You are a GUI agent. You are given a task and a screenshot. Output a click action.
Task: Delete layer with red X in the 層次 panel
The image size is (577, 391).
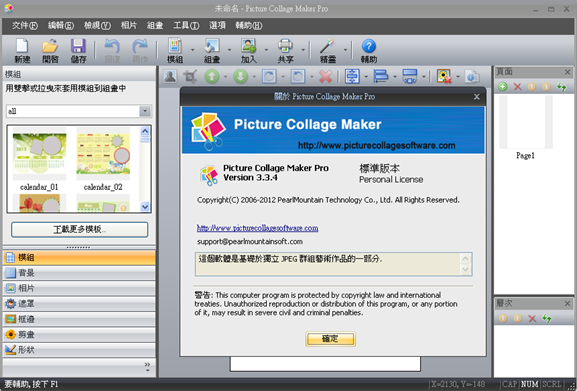tap(532, 318)
